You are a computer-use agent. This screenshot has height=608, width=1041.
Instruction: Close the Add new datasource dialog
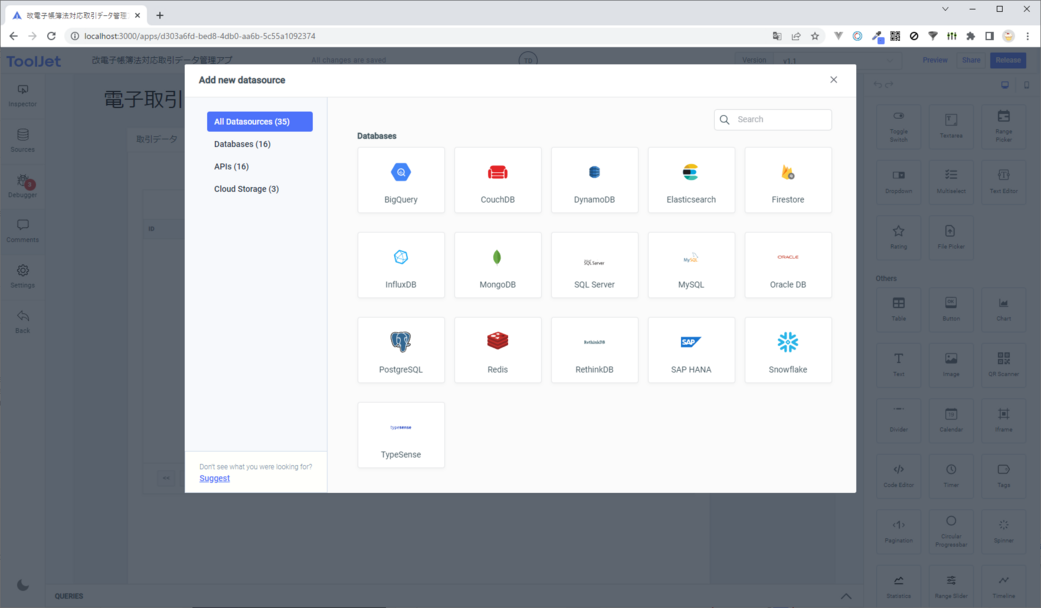click(834, 80)
